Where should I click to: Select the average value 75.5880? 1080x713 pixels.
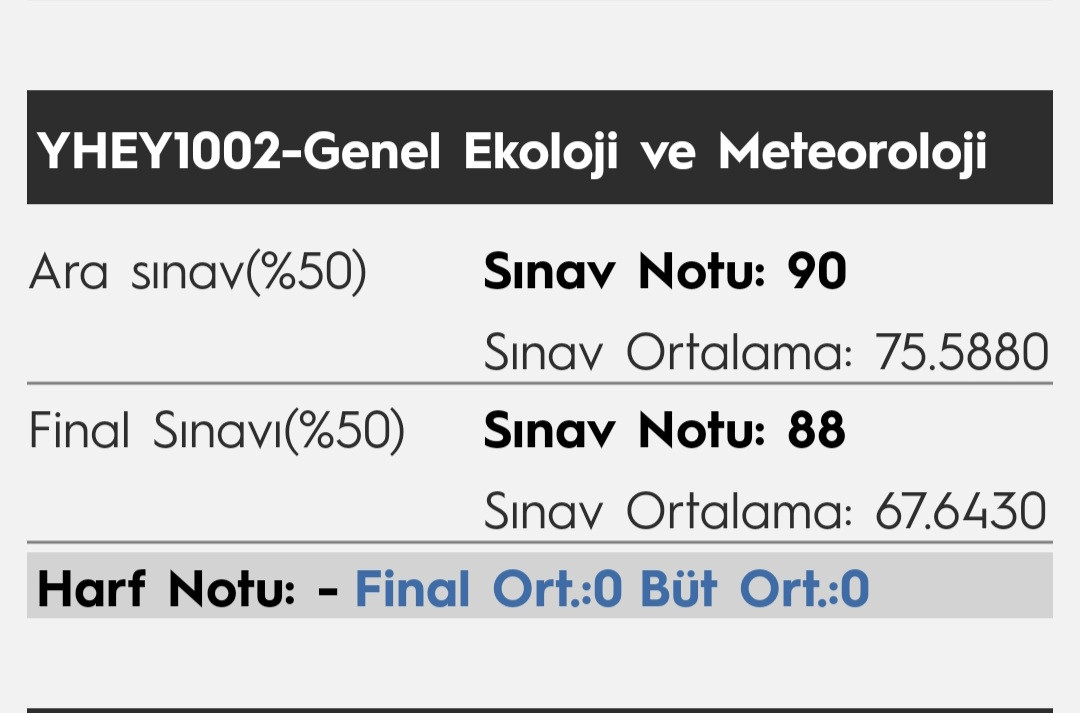[x=962, y=352]
